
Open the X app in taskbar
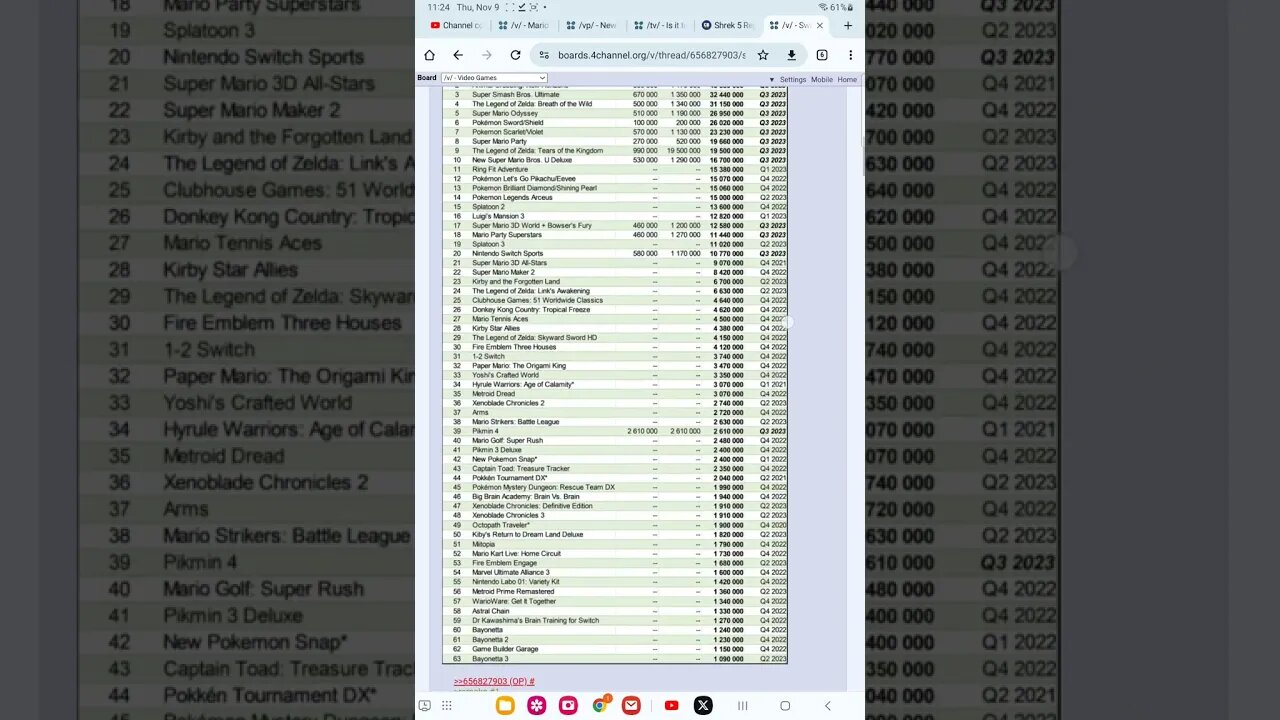(703, 705)
